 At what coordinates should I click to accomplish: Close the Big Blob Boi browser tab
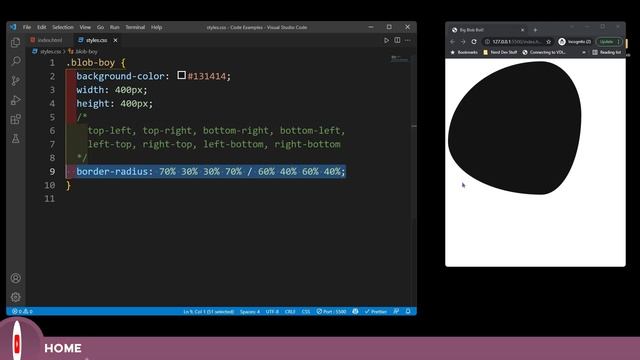tap(522, 30)
